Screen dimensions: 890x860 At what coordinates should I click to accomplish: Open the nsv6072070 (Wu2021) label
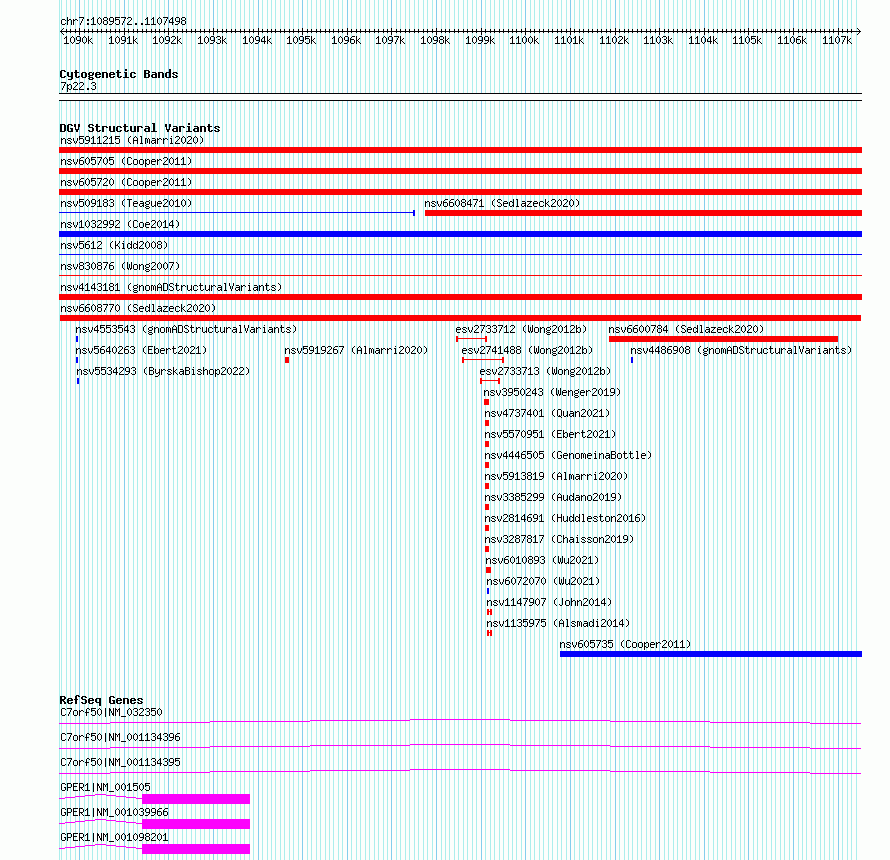point(543,581)
